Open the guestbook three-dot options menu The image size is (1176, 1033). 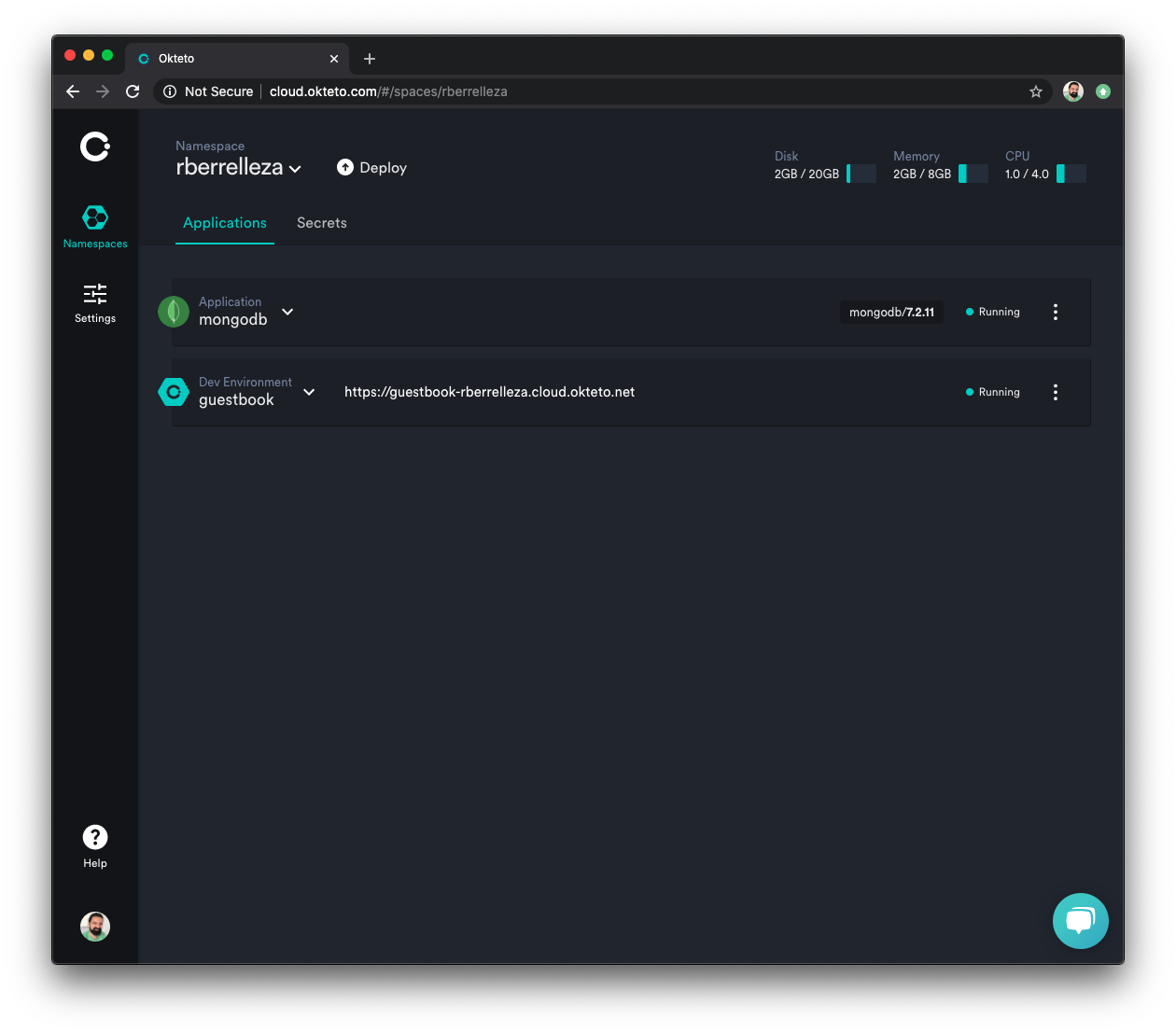tap(1056, 392)
